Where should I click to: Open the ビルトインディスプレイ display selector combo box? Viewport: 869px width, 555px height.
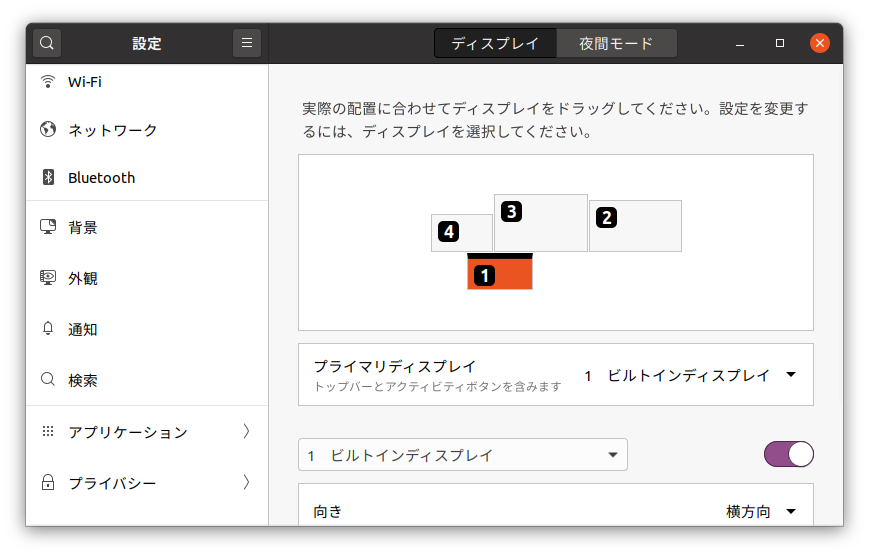click(x=463, y=455)
